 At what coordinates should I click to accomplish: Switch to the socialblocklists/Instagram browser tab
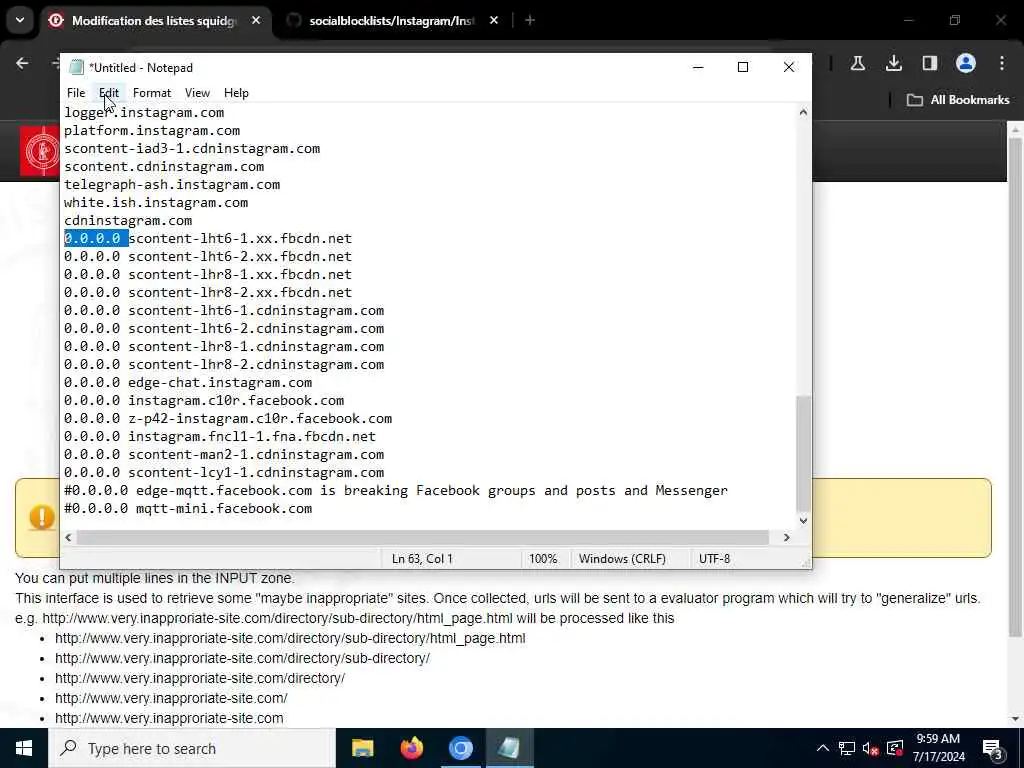click(x=392, y=21)
